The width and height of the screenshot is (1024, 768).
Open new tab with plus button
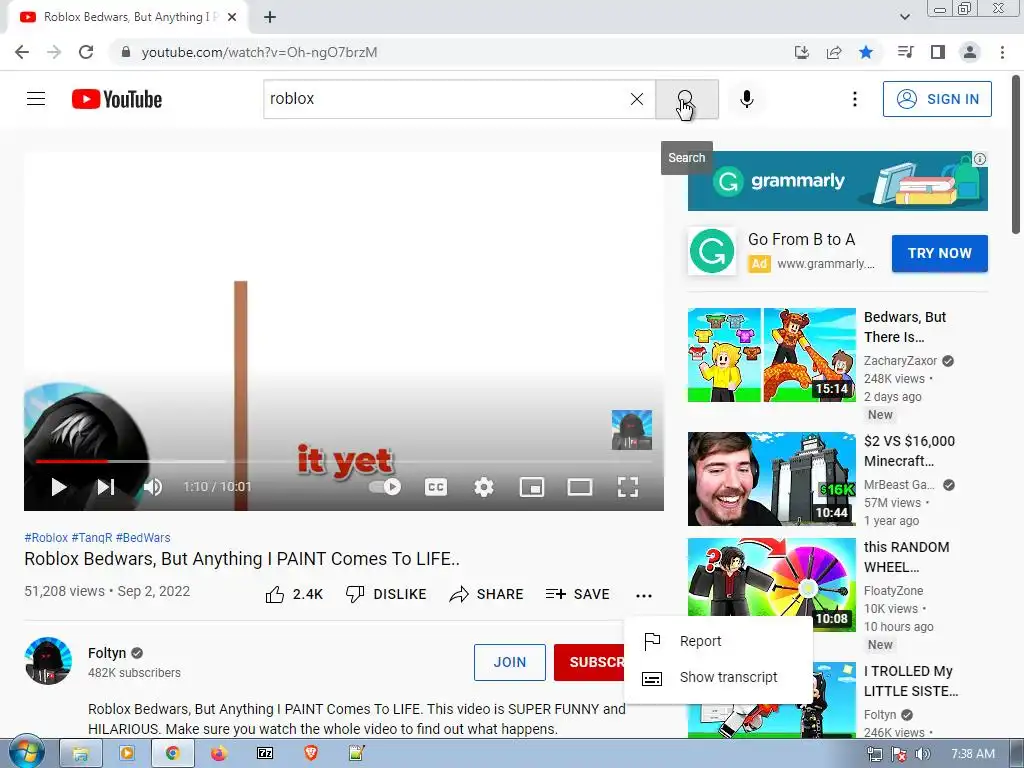click(x=270, y=17)
